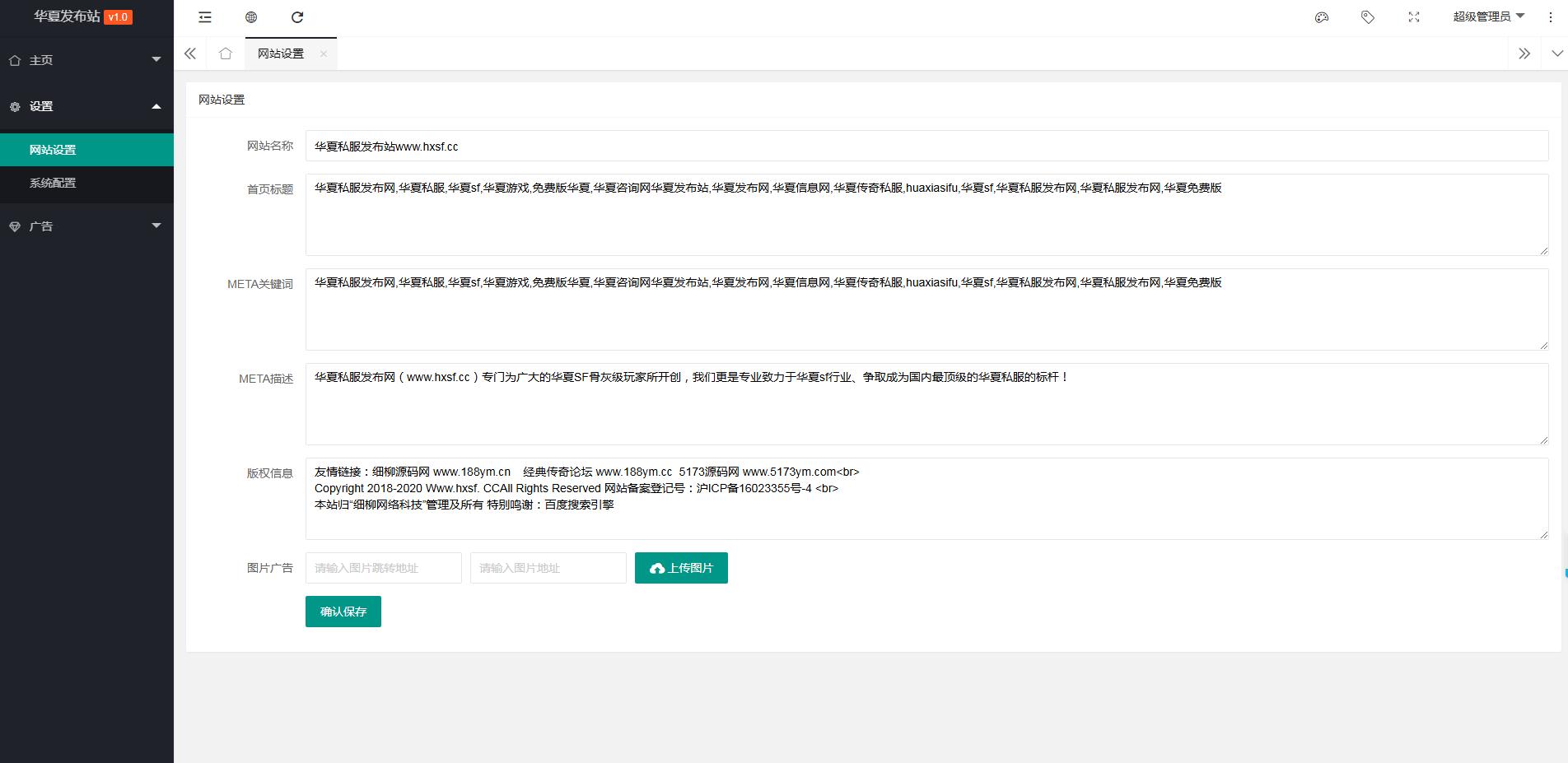Open the theme palette icon
The height and width of the screenshot is (763, 1568).
1322,16
